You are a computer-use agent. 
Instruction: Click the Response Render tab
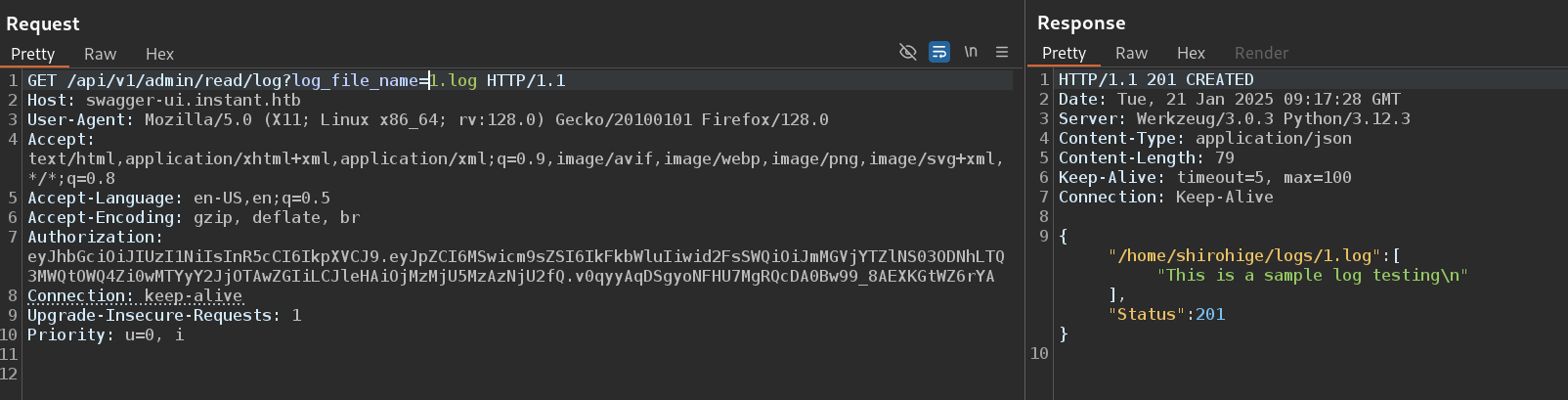[1261, 53]
